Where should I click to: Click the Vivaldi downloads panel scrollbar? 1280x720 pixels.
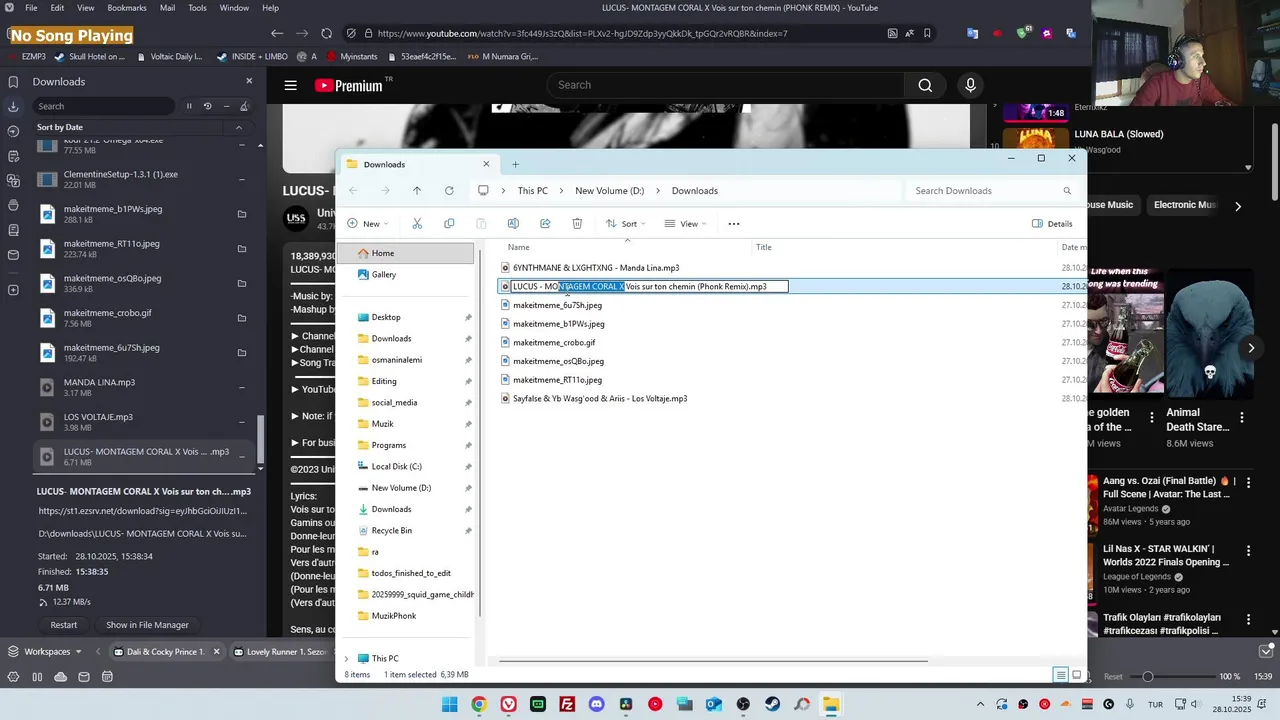[260, 440]
